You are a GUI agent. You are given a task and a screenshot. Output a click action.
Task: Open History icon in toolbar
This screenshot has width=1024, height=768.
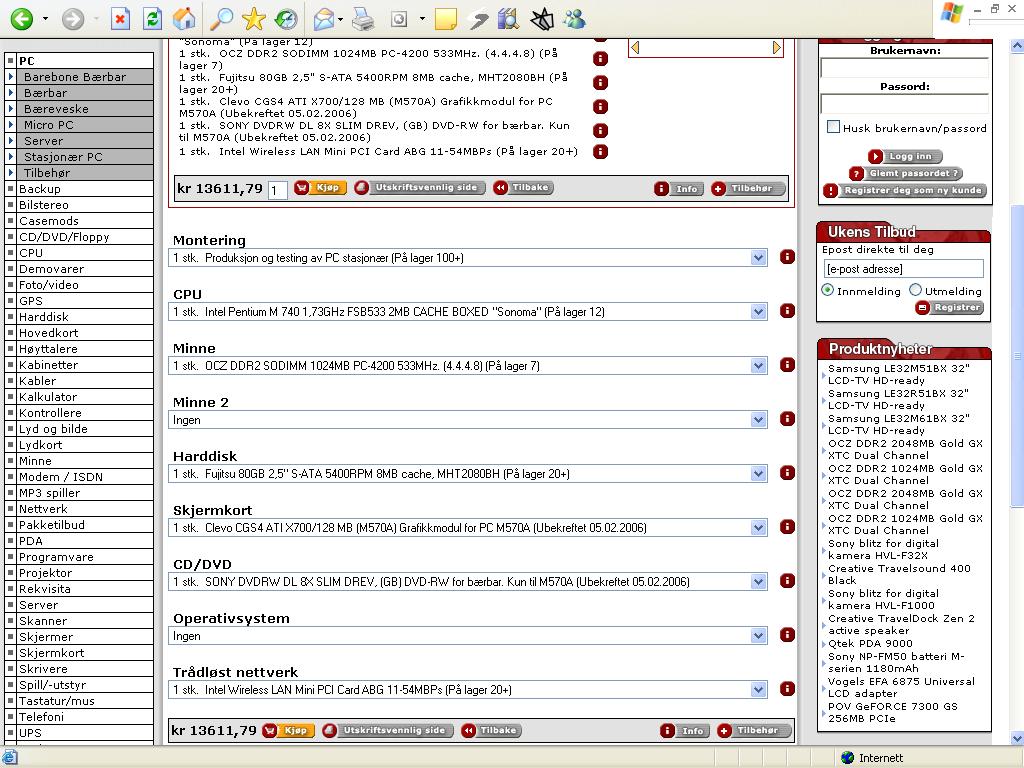click(285, 19)
